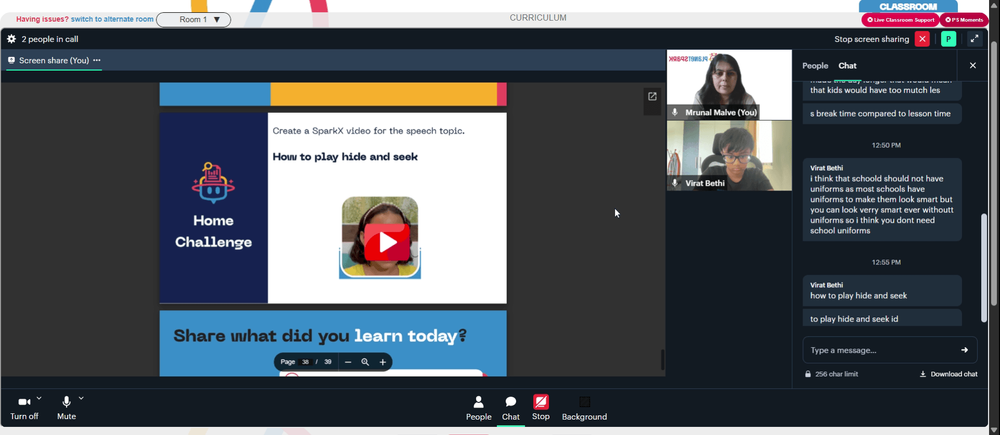Image resolution: width=1000 pixels, height=435 pixels.
Task: Turn off the camera
Action: 24,408
